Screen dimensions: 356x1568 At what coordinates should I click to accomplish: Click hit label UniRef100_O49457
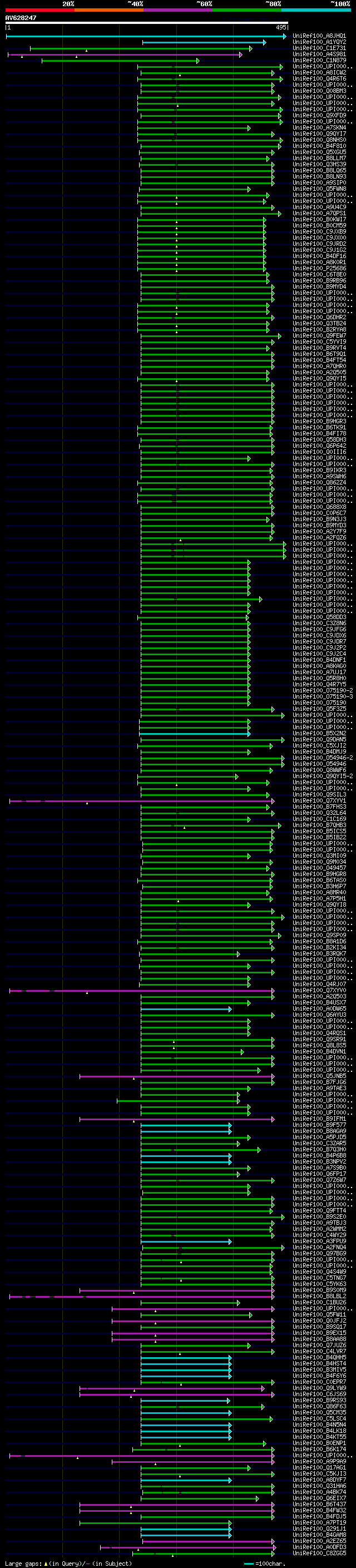point(319,868)
